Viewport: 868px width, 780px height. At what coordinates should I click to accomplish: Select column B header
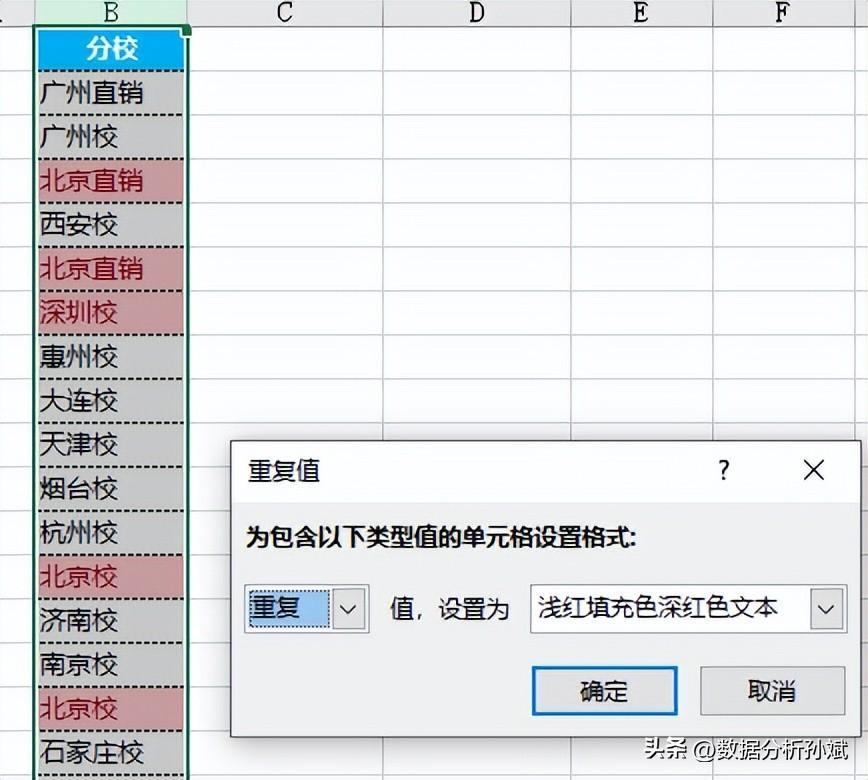[x=111, y=12]
